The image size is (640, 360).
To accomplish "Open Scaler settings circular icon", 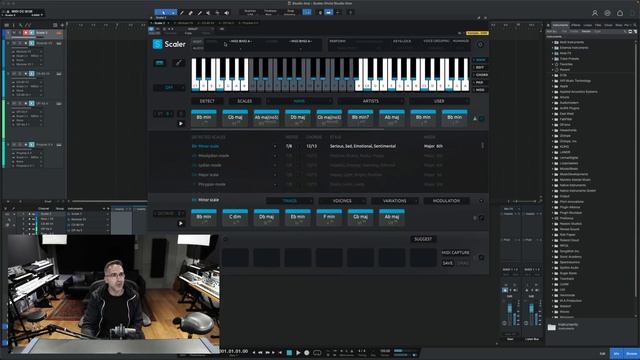I will point(480,44).
